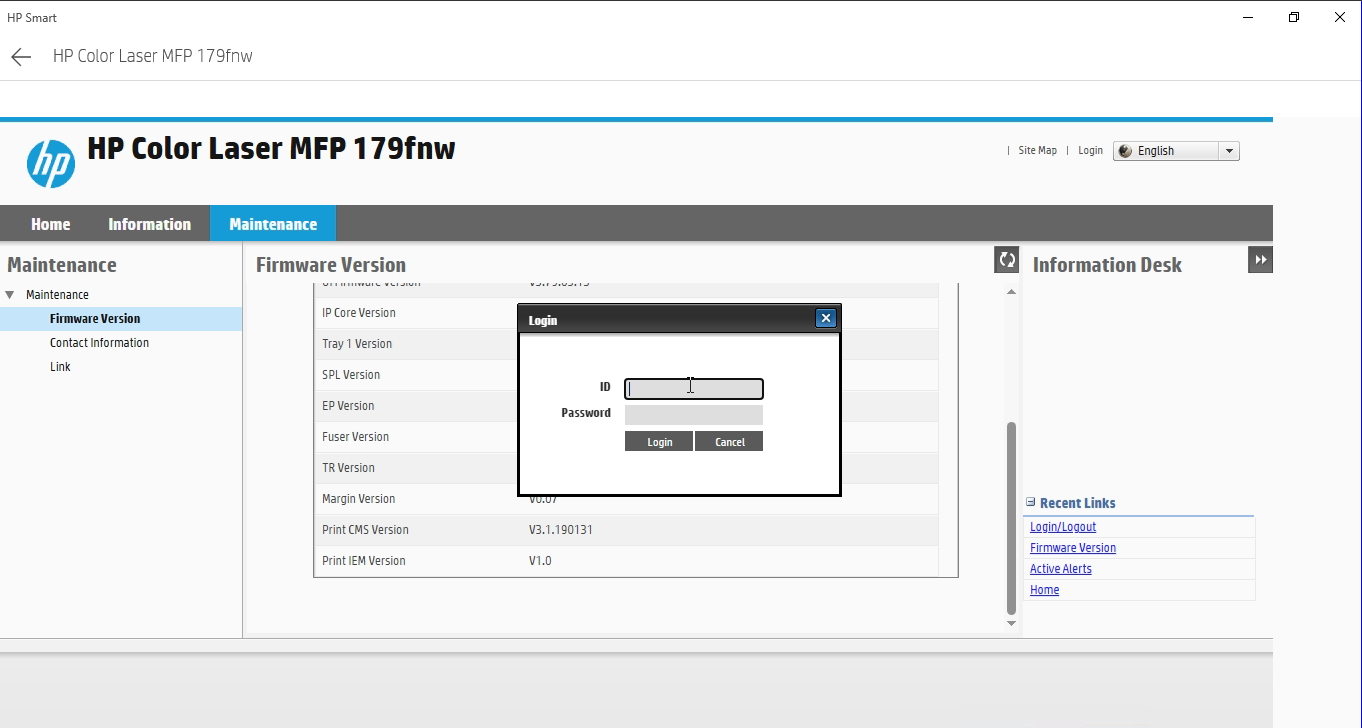Viewport: 1362px width, 728px height.
Task: Minimize the HP Smart window
Action: pyautogui.click(x=1248, y=17)
